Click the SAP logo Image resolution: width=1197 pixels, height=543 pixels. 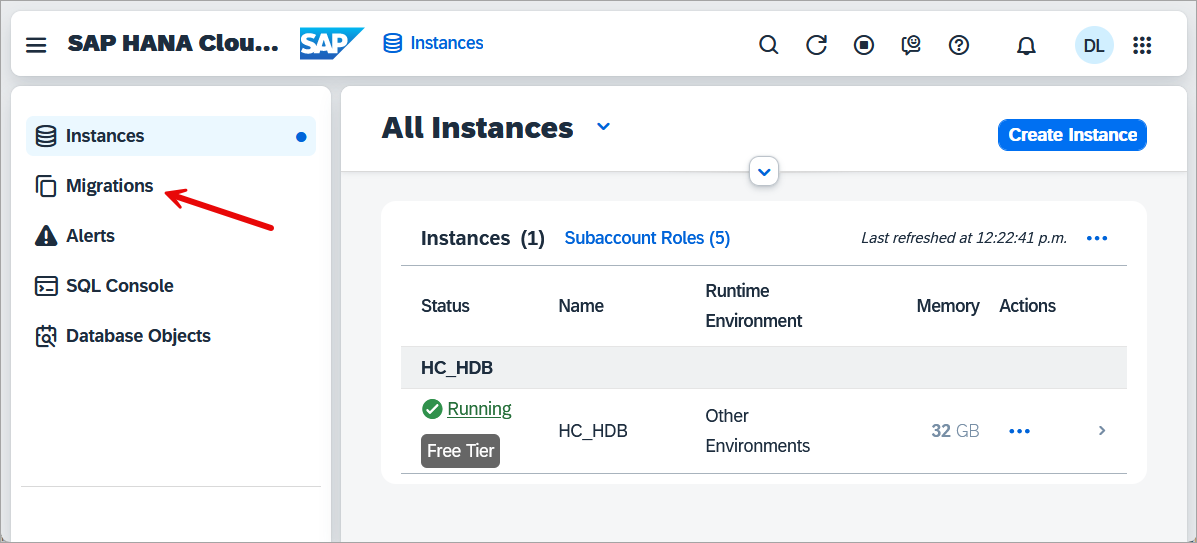(331, 44)
